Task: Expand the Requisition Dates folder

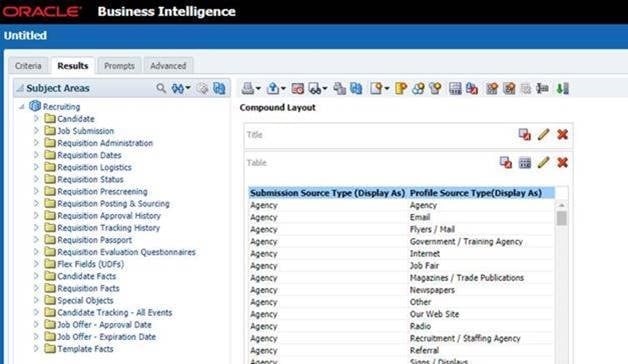Action: tap(36, 155)
